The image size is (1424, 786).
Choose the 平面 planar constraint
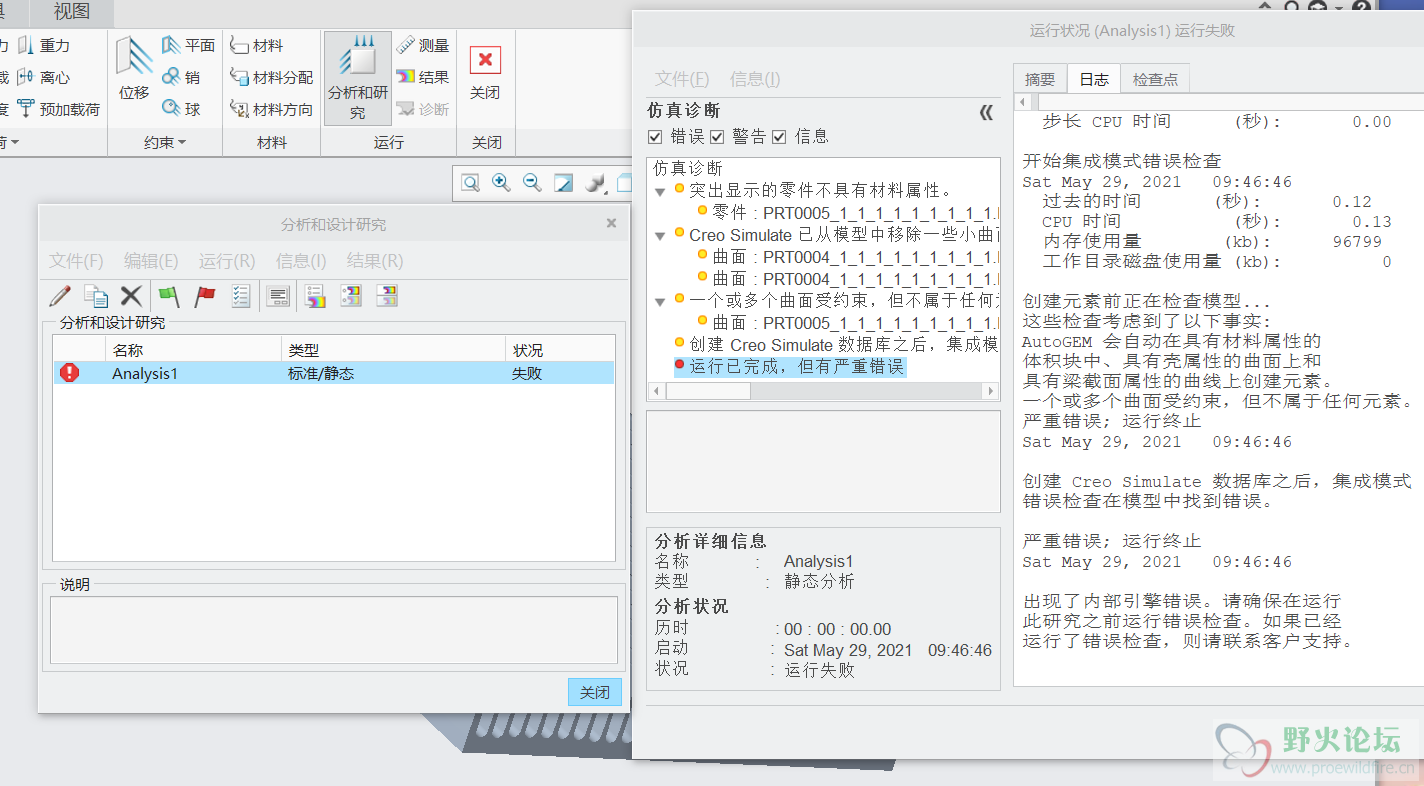[189, 45]
